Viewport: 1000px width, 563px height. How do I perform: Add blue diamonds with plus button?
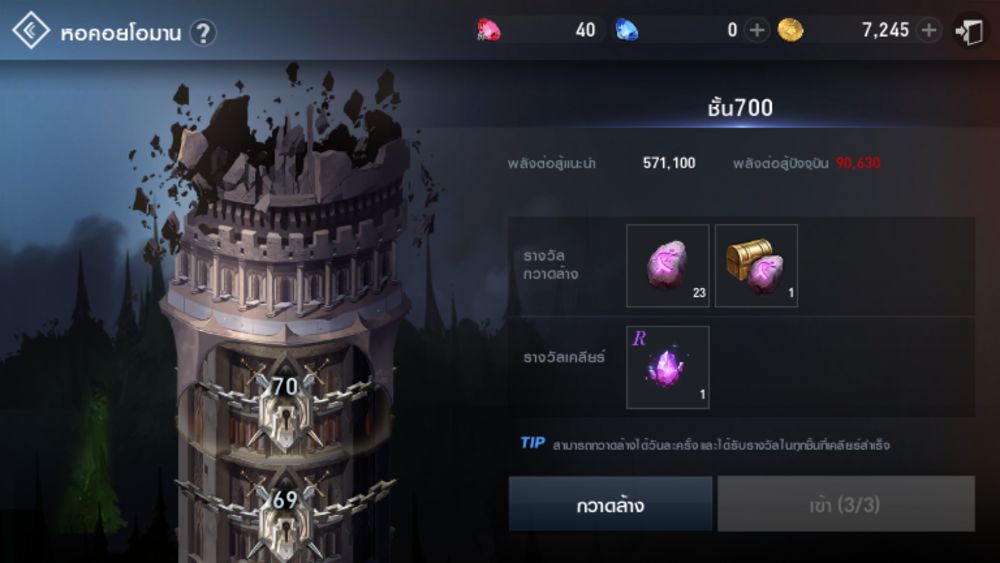click(757, 30)
